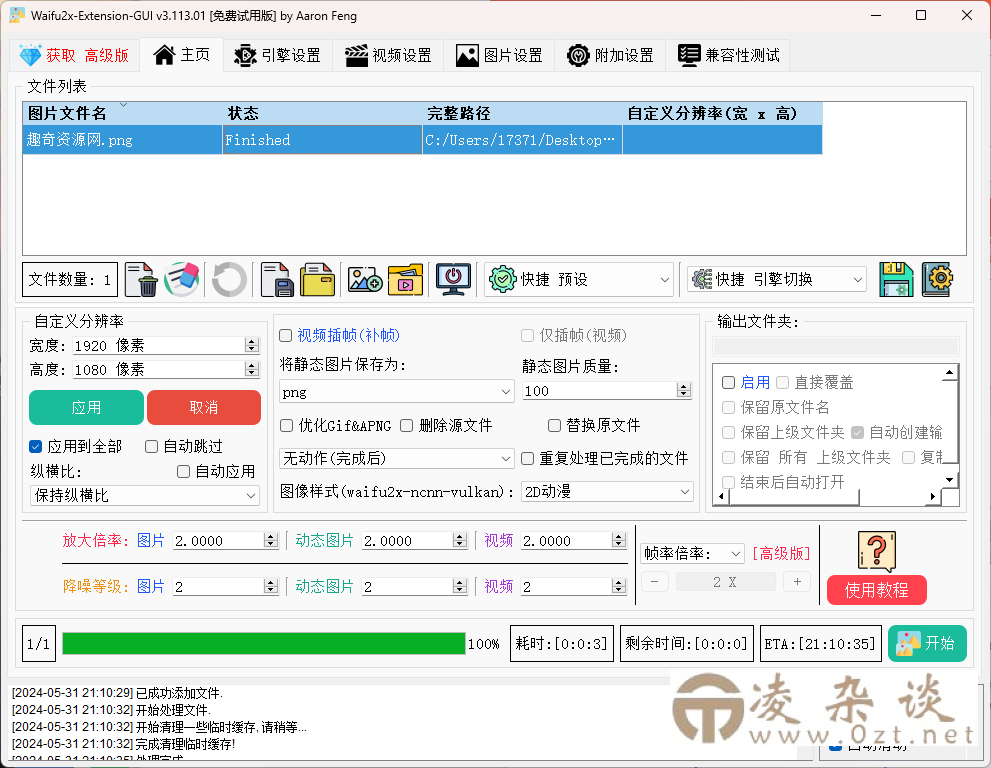Click the video folder icon
The height and width of the screenshot is (768, 991).
405,279
